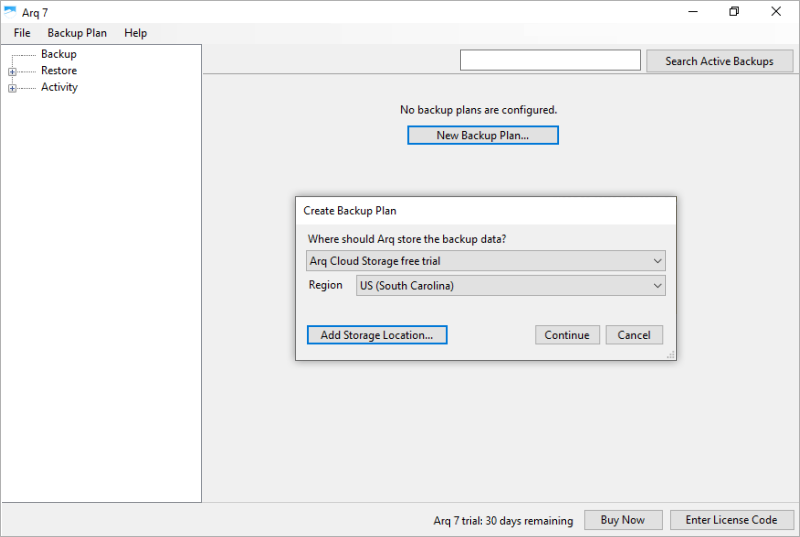Viewport: 800px width, 537px height.
Task: Select Activity in the sidebar tree
Action: pyautogui.click(x=59, y=87)
